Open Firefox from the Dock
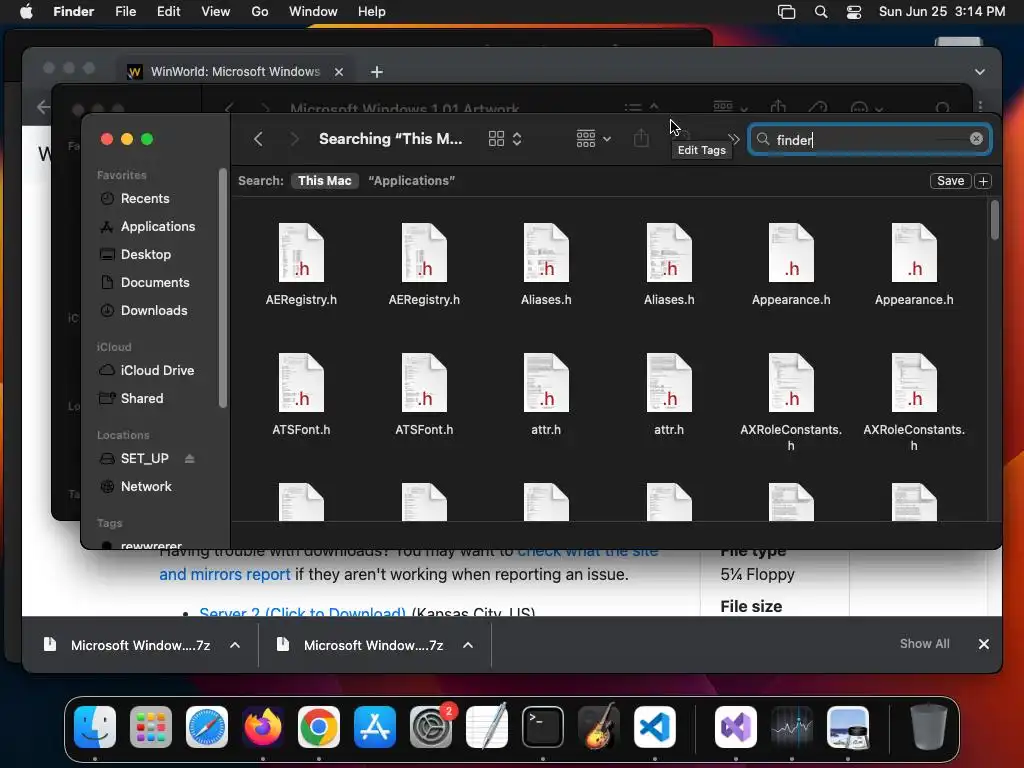 (x=263, y=727)
